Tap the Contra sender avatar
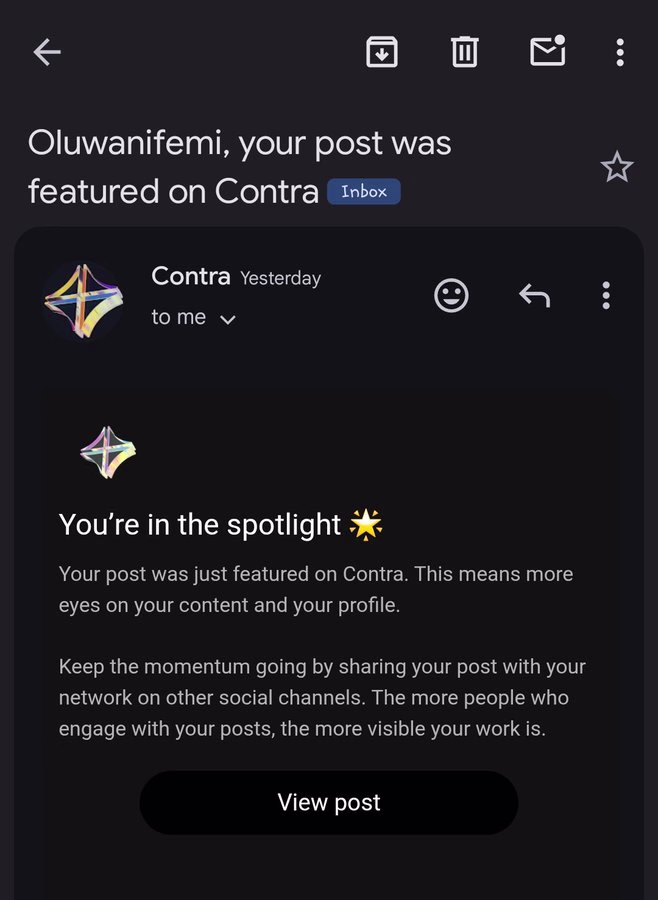The image size is (658, 900). click(x=84, y=296)
